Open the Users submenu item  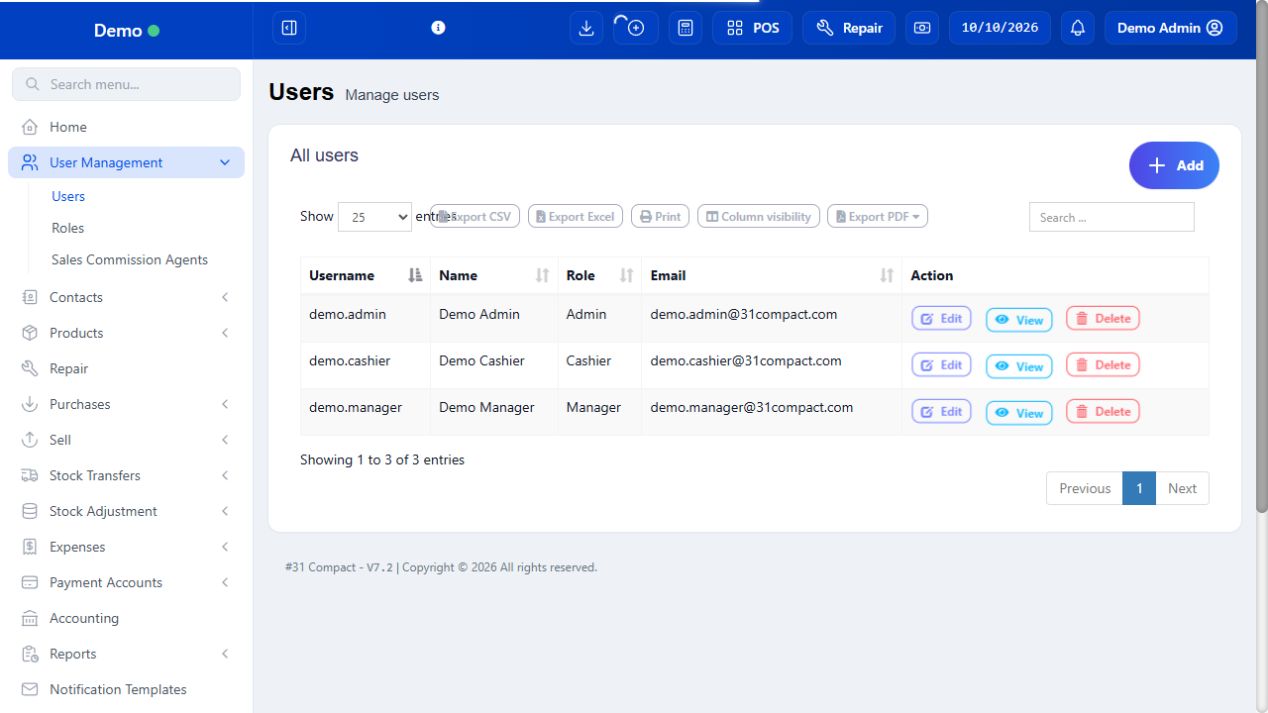(68, 196)
